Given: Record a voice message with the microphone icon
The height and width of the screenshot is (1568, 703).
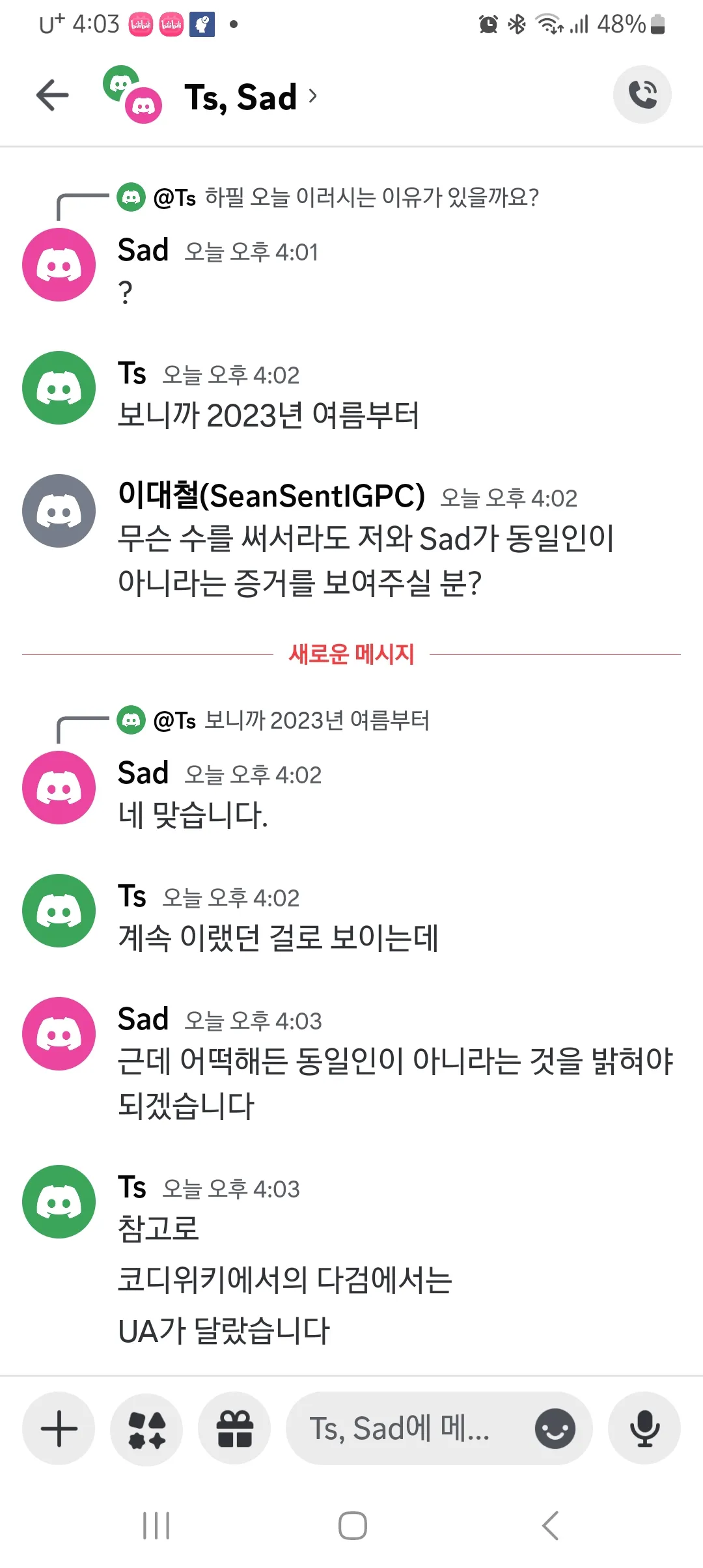Looking at the screenshot, I should coord(644,1428).
